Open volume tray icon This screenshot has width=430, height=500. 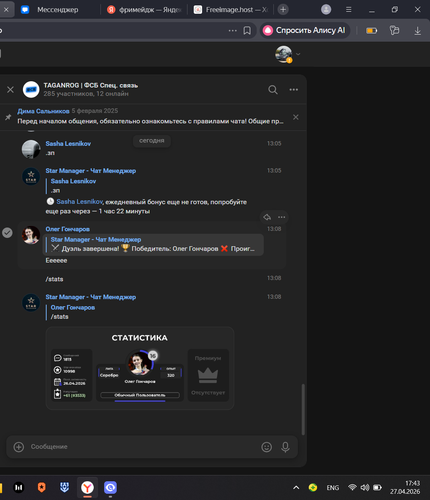pyautogui.click(x=365, y=487)
